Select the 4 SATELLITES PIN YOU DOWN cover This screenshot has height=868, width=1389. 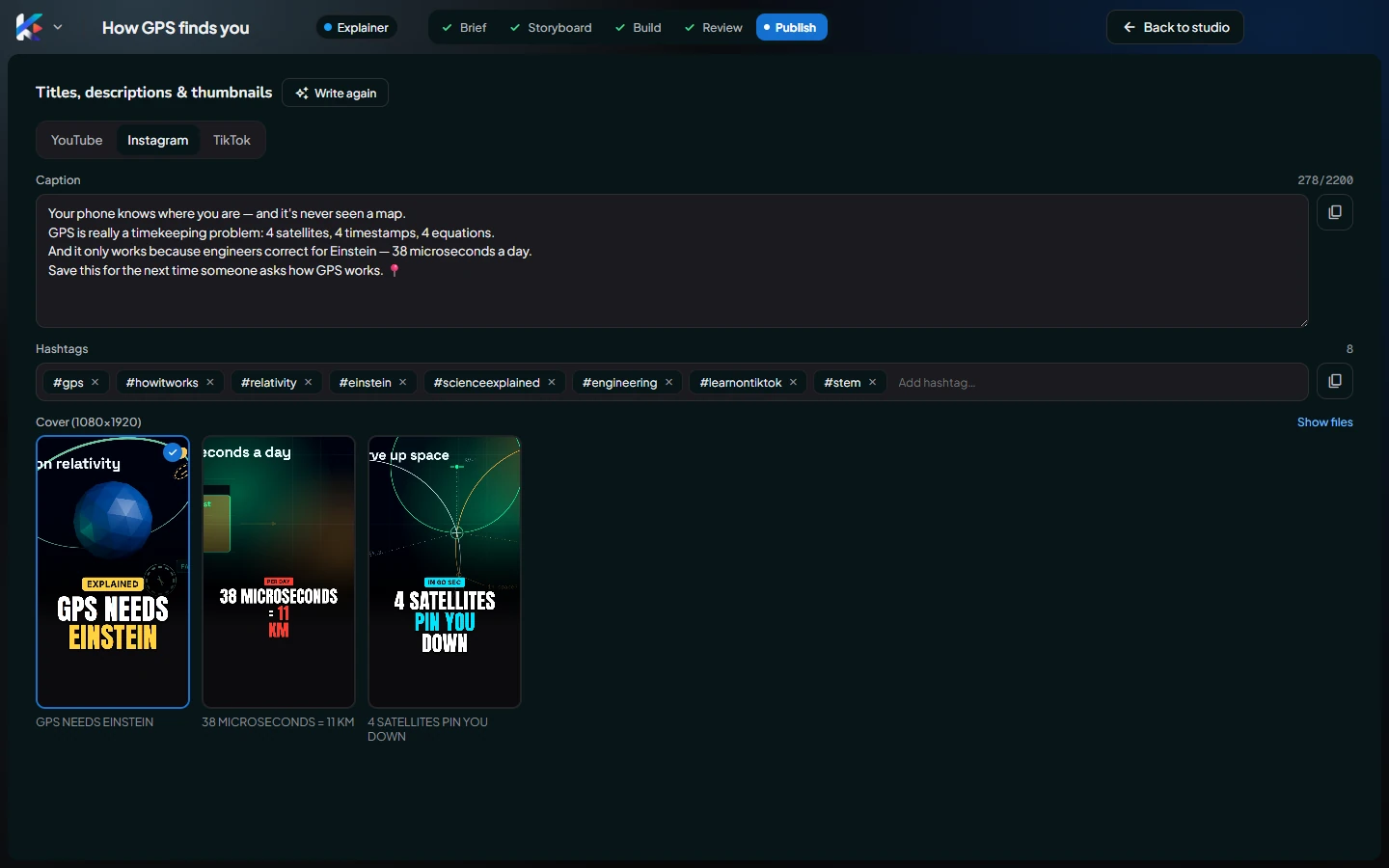coord(445,572)
